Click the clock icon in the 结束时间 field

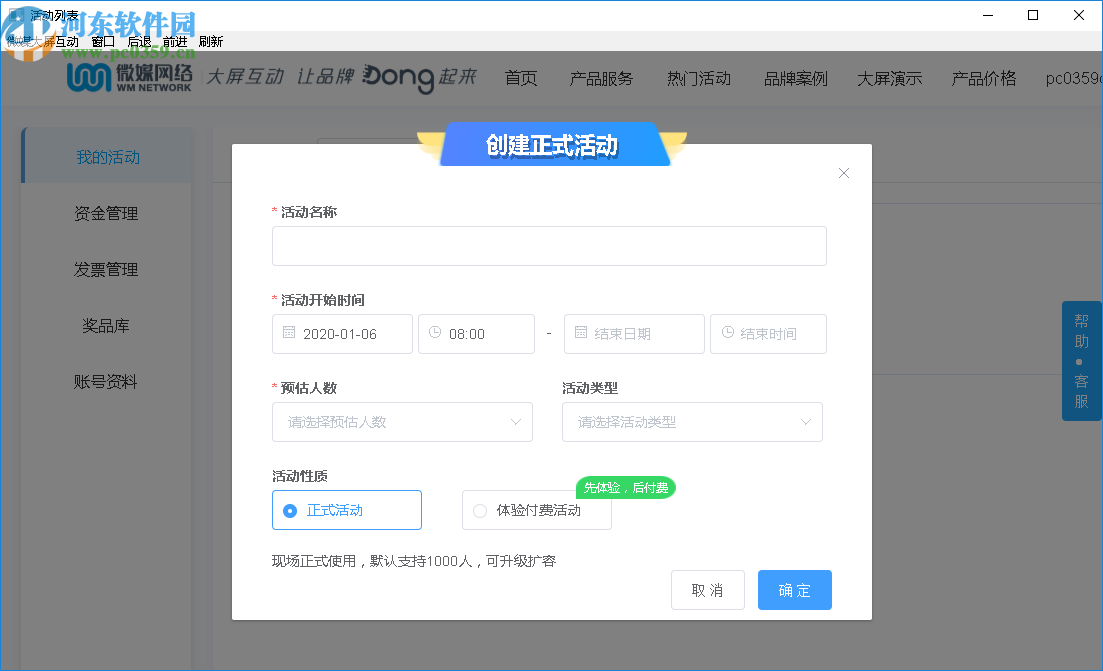pos(727,333)
